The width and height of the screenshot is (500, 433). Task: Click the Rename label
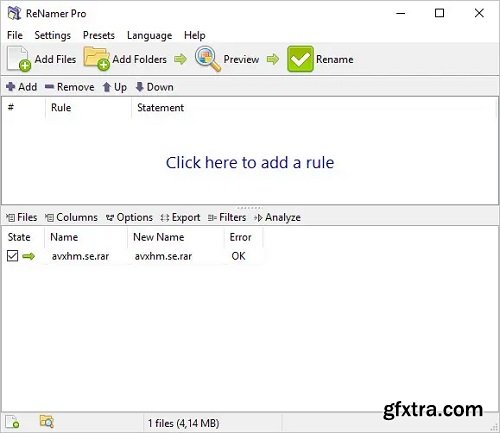(335, 59)
